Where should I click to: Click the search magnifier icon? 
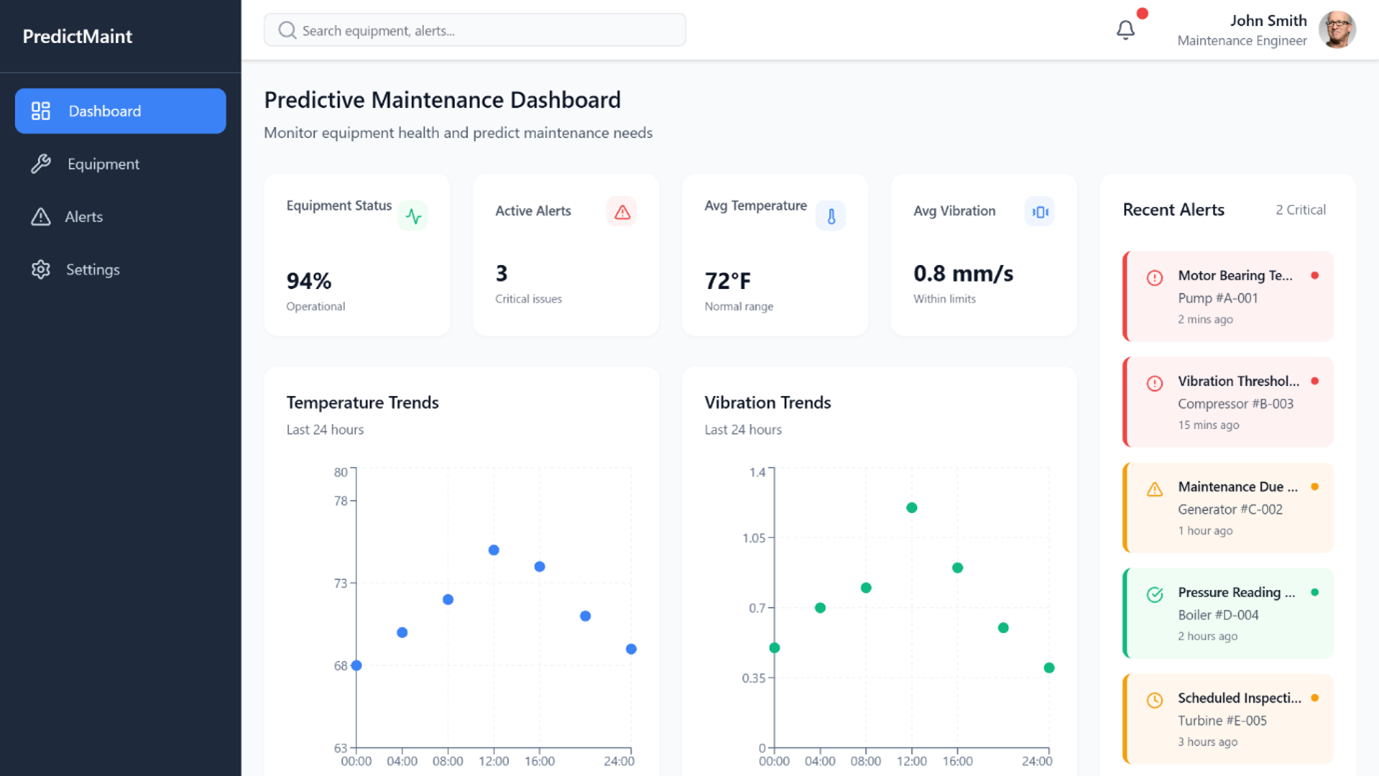286,30
